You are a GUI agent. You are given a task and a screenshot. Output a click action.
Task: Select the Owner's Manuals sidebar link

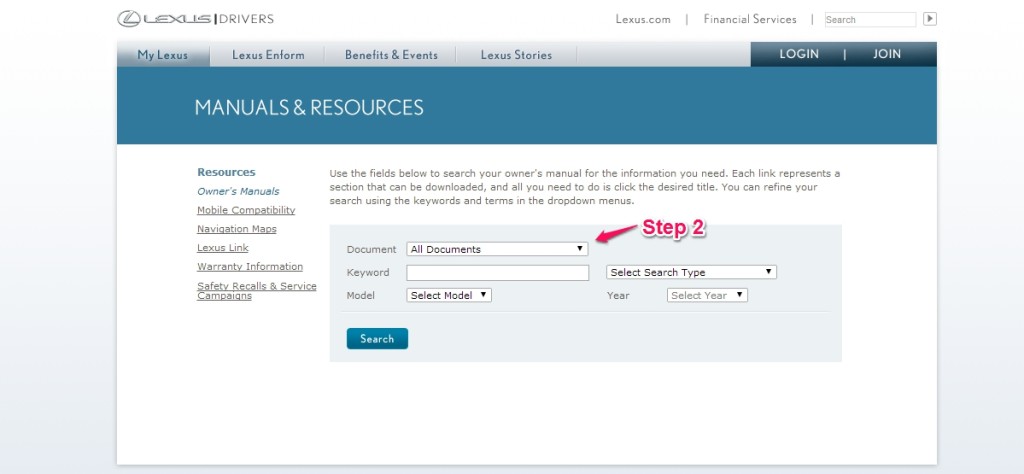(x=238, y=191)
